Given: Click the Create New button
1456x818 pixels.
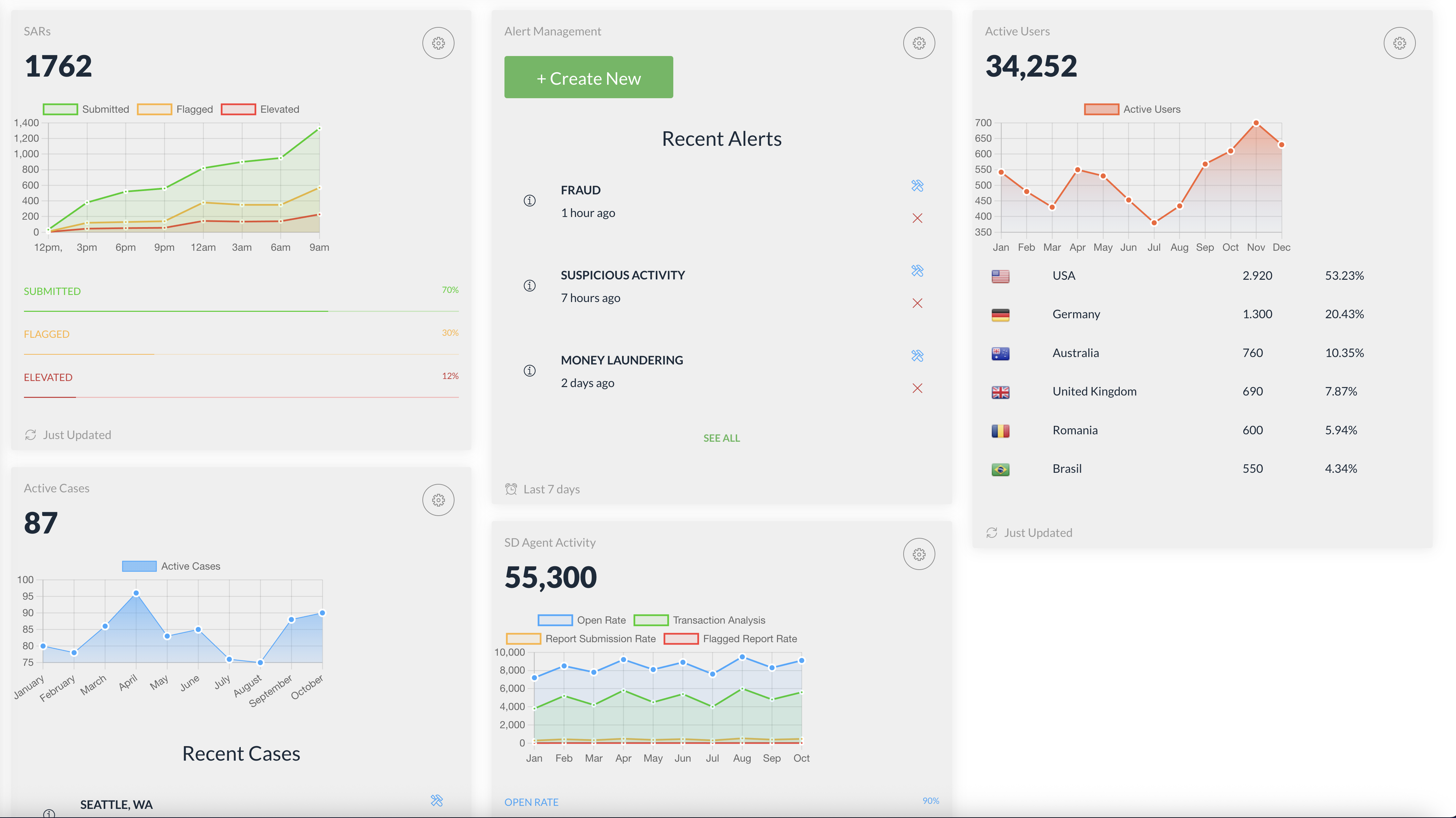Looking at the screenshot, I should (589, 77).
